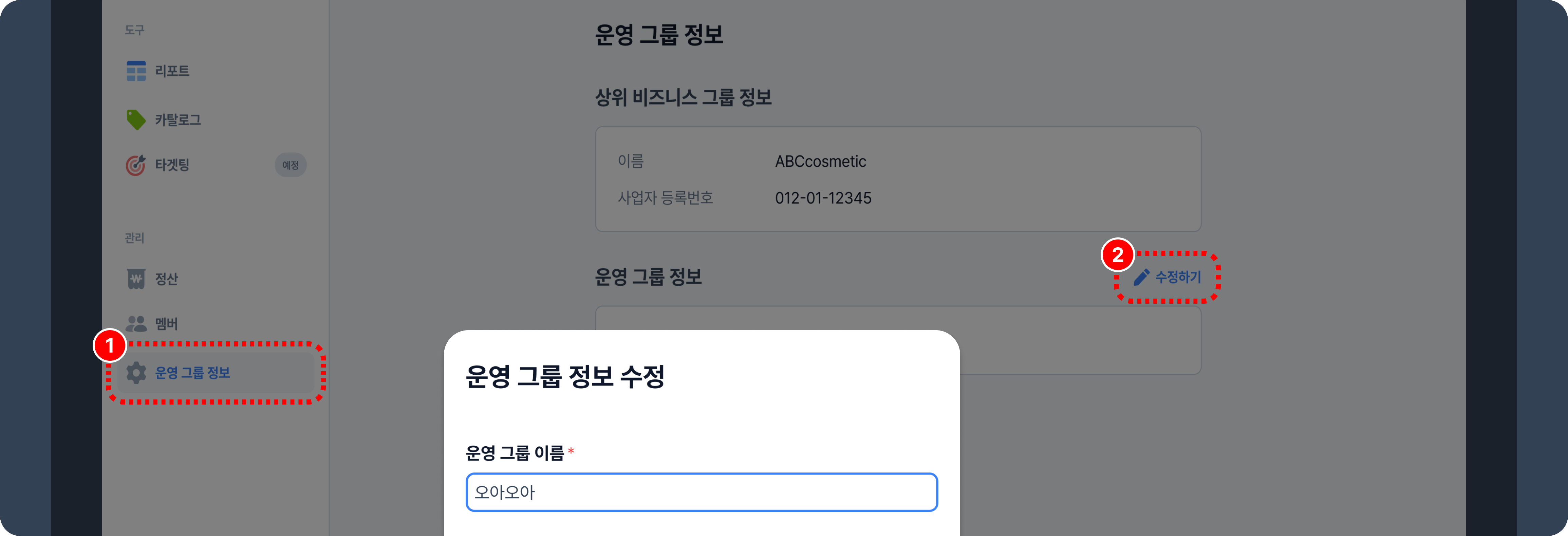Click the gear icon beside 운영 그룹 정보
Viewport: 1568px width, 536px height.
[136, 373]
